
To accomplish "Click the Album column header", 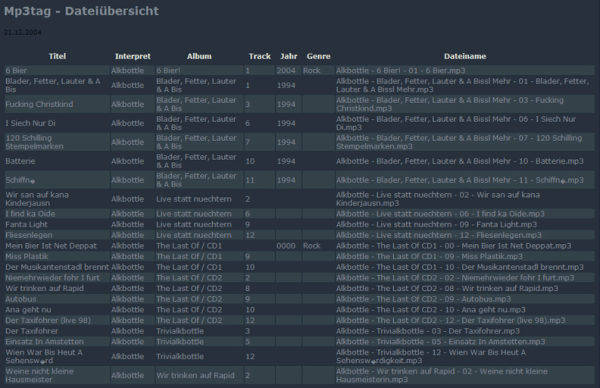I will click(x=199, y=56).
